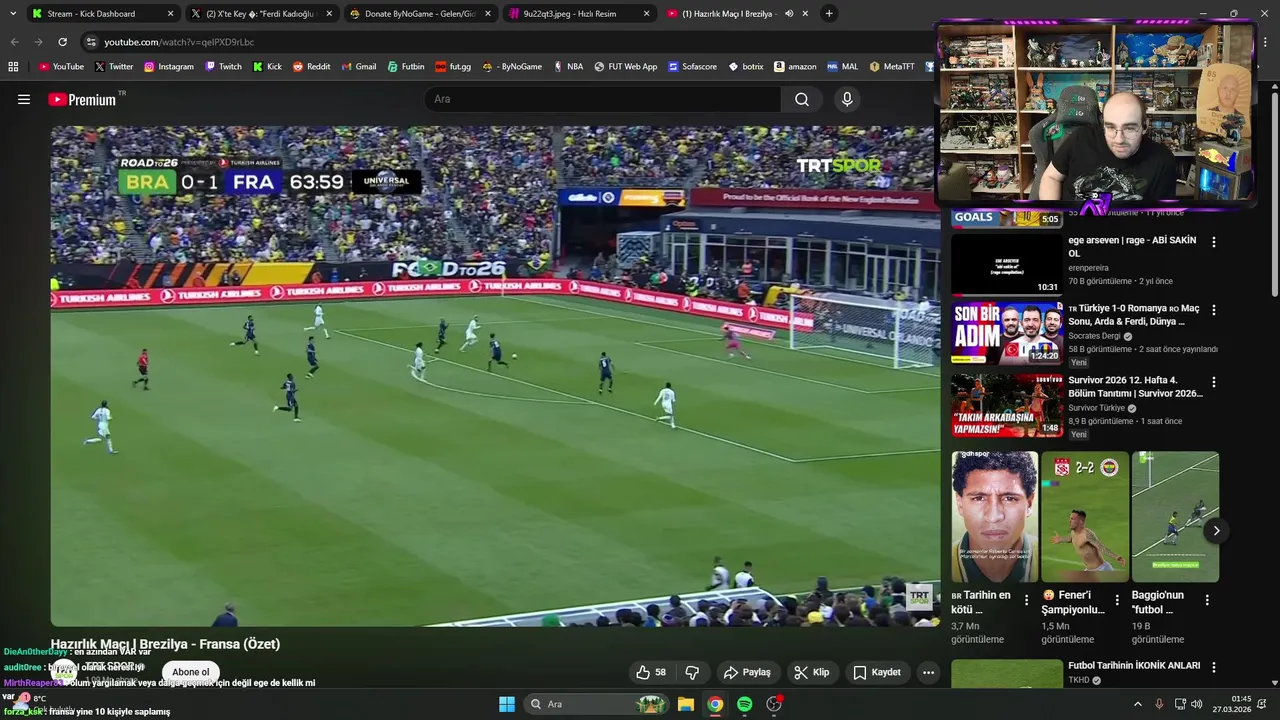
Task: Click the Survivor Türkiye channel name
Action: click(x=1097, y=408)
